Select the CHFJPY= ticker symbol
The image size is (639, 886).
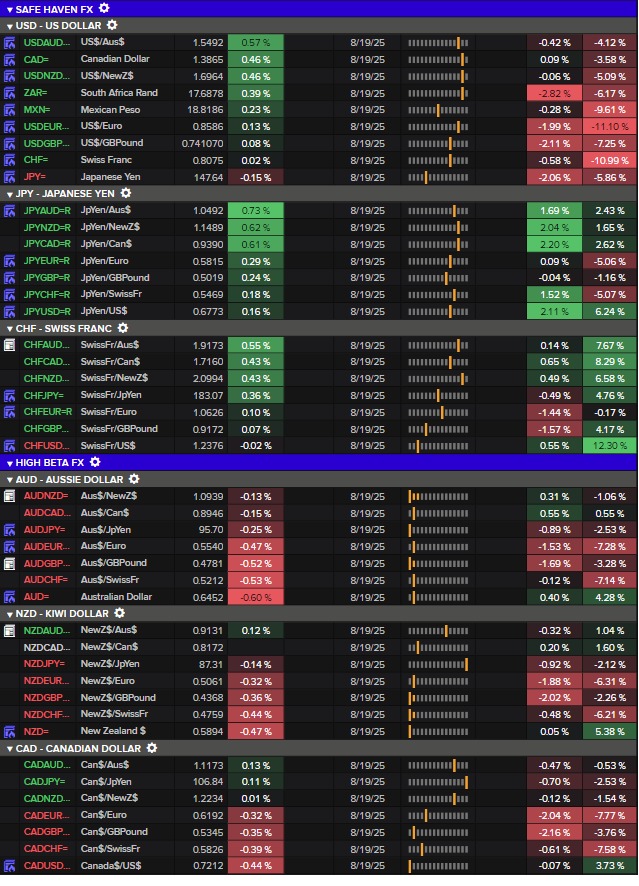[x=45, y=395]
